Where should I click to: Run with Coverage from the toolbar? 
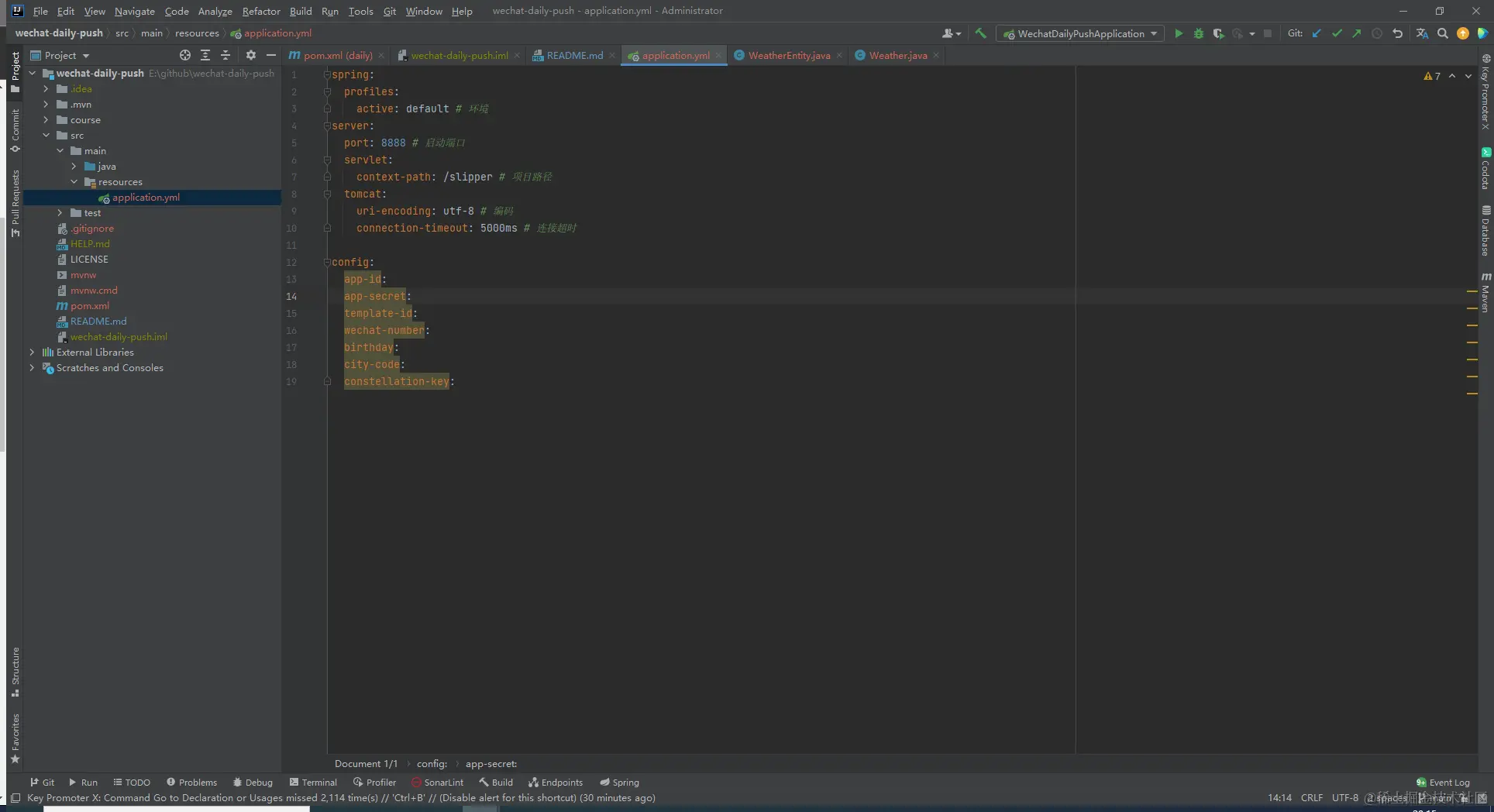[x=1218, y=33]
